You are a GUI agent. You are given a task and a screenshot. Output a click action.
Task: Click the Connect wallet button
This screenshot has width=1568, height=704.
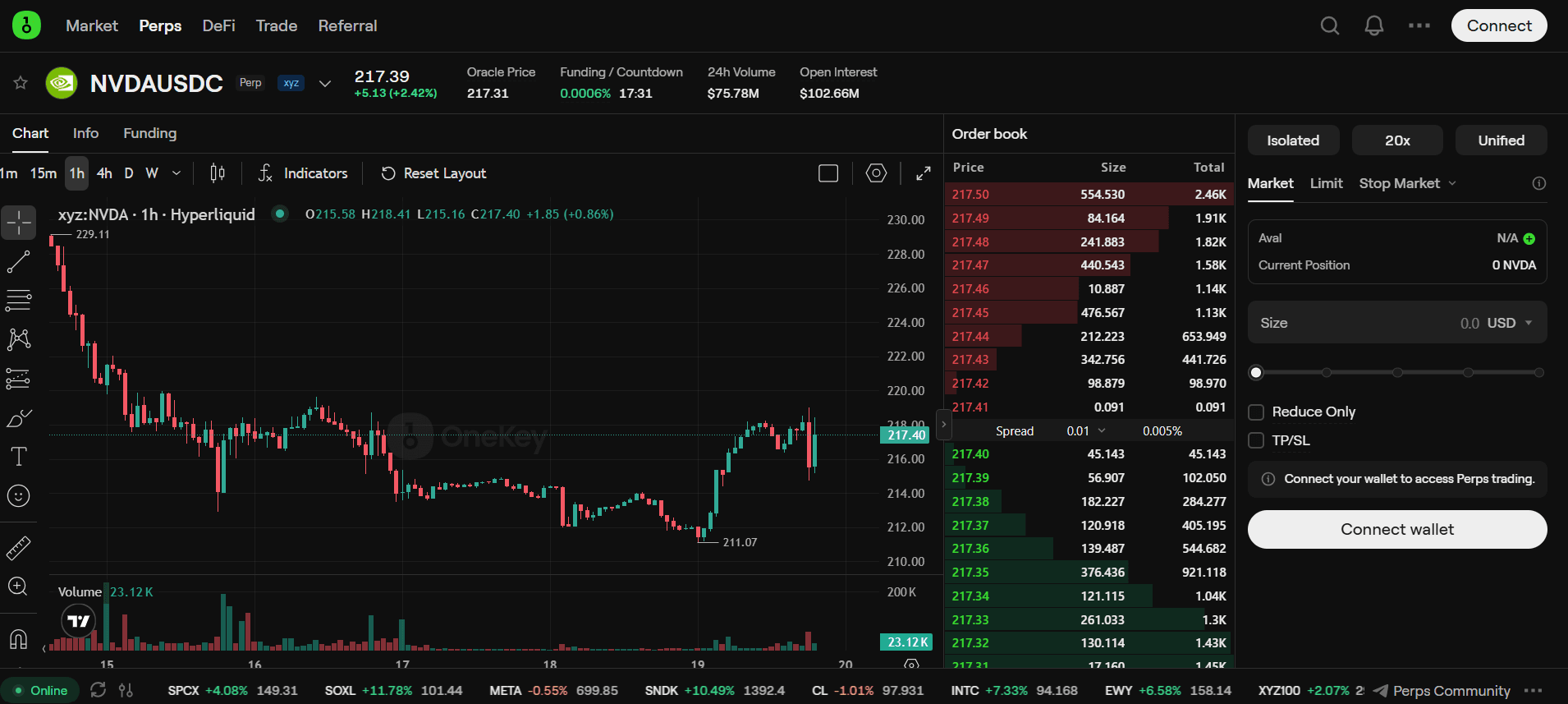click(x=1397, y=530)
